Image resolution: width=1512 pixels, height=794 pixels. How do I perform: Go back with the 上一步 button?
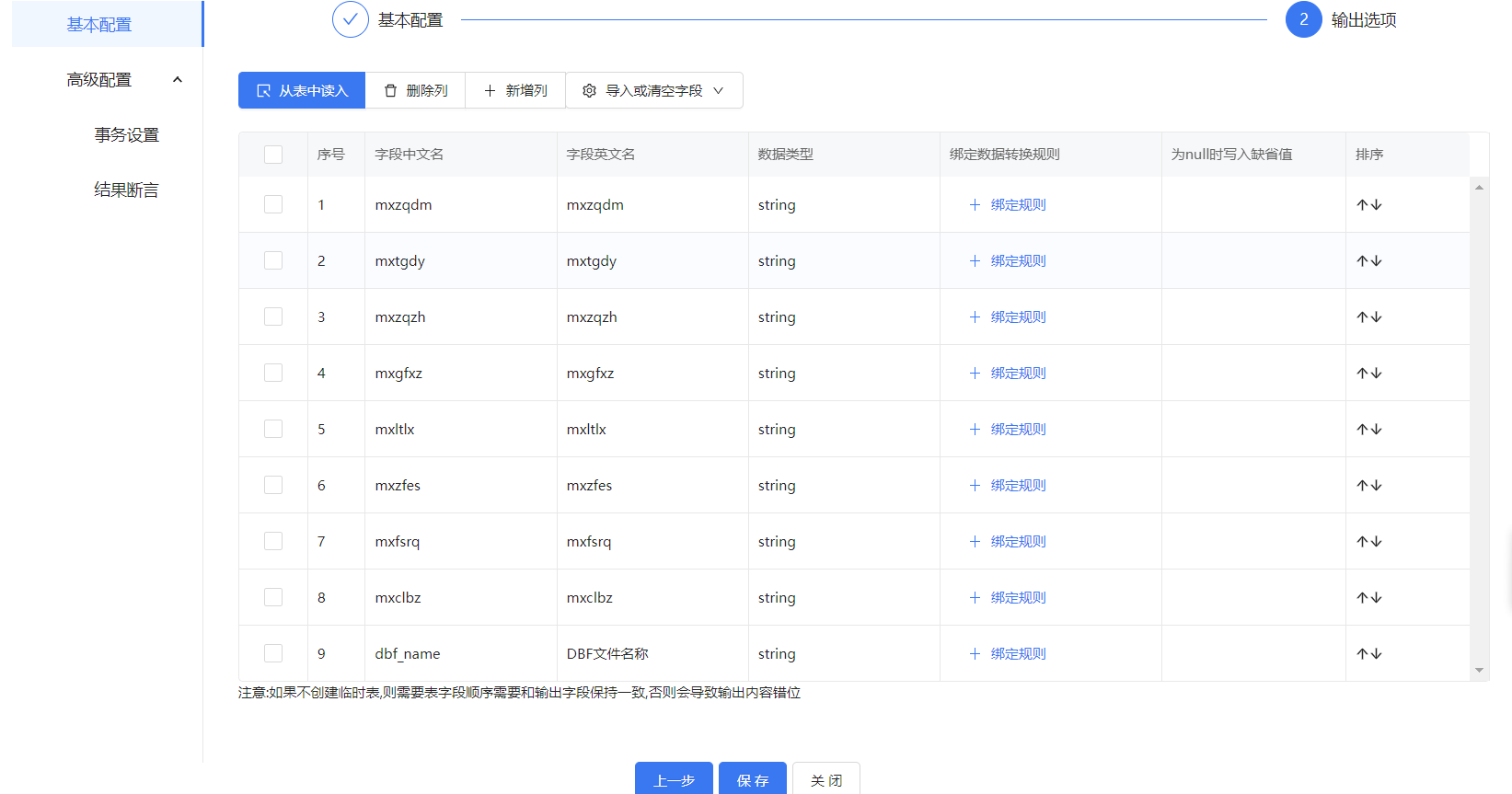tap(674, 779)
